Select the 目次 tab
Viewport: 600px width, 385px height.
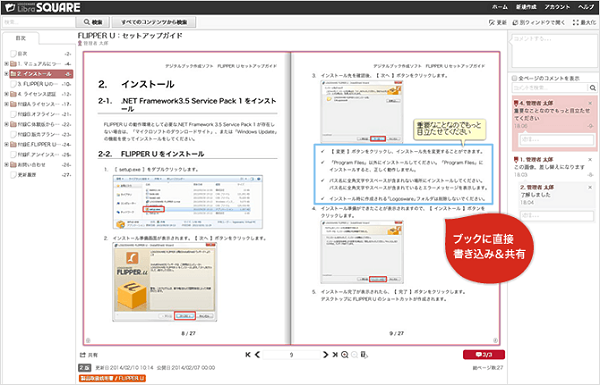[x=21, y=38]
